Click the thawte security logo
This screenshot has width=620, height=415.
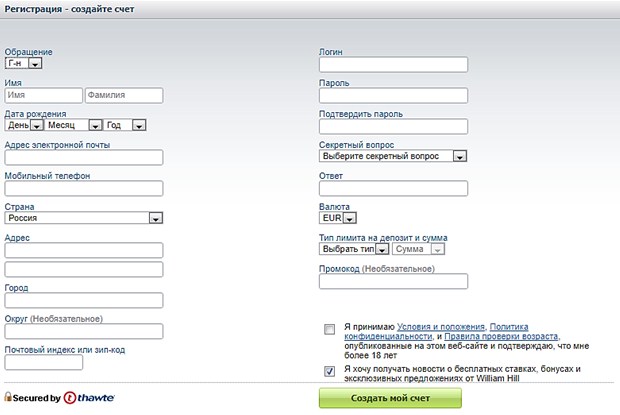[89, 397]
